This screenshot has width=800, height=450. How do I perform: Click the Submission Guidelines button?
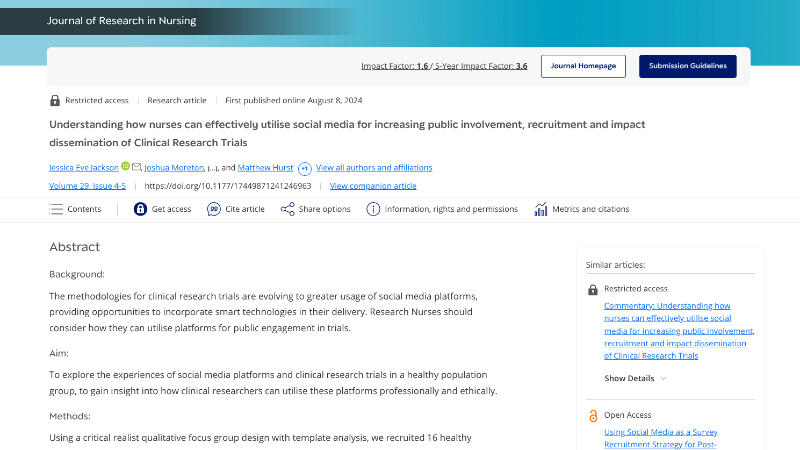(687, 66)
